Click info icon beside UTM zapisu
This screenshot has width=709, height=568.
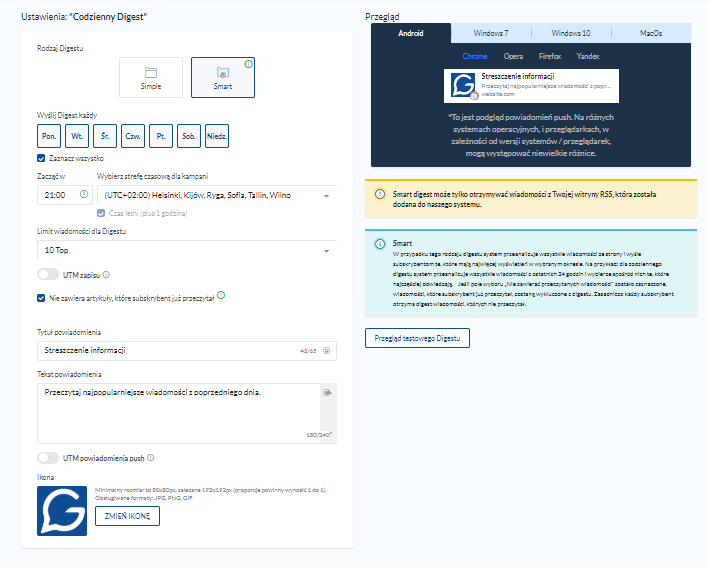[106, 275]
